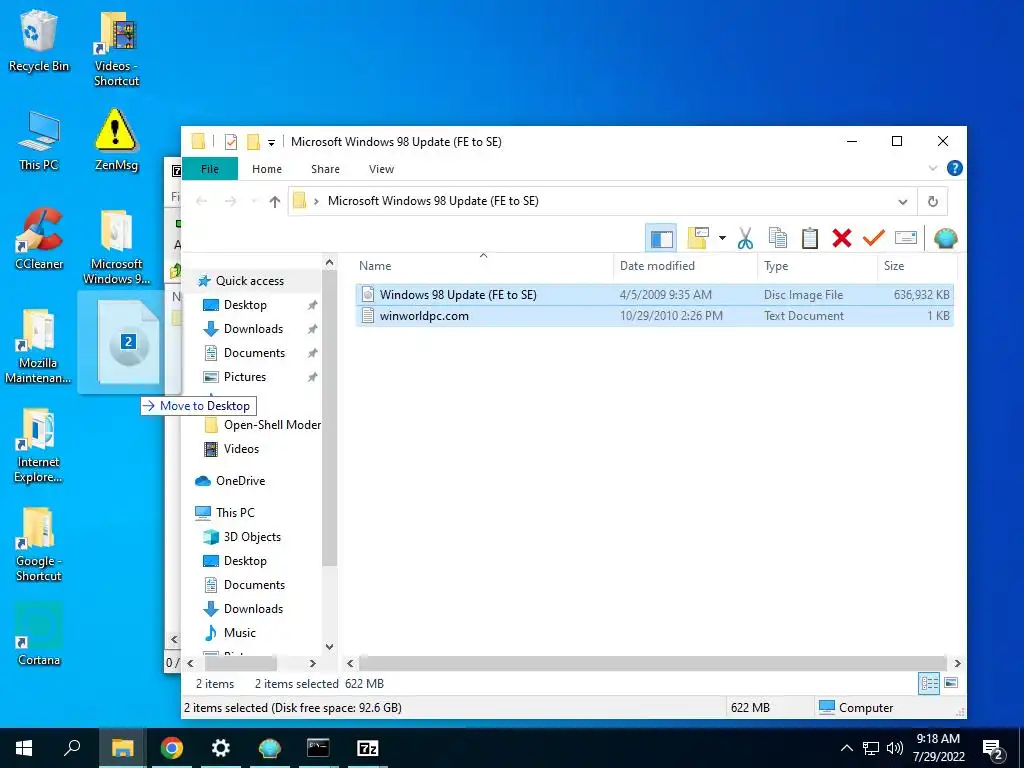The image size is (1024, 768).
Task: Click the blue Help question icon
Action: click(x=954, y=168)
